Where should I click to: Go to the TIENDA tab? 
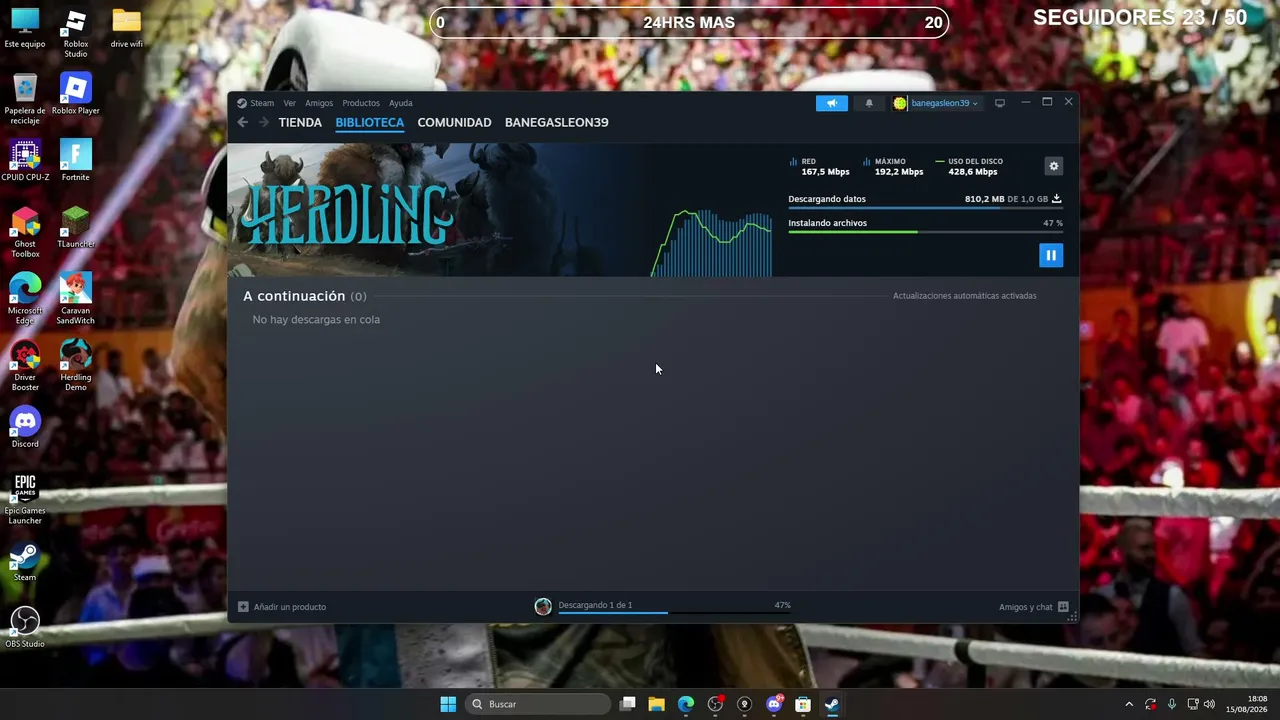300,122
